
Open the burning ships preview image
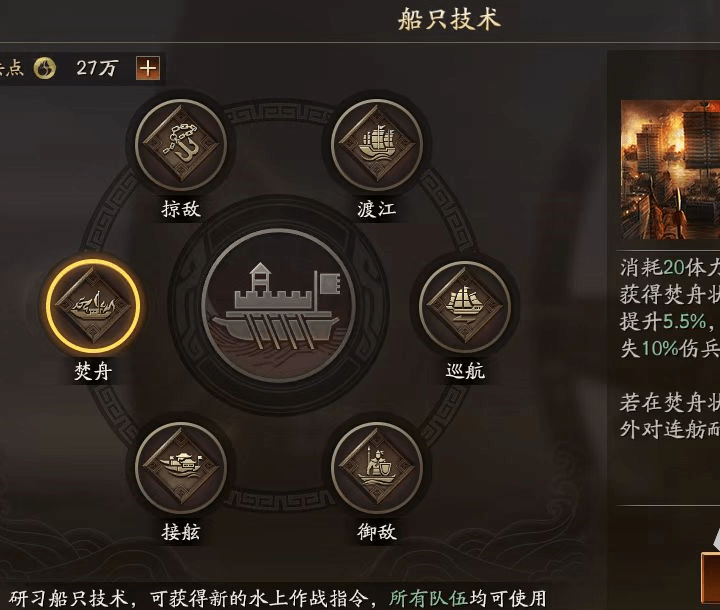pos(670,169)
